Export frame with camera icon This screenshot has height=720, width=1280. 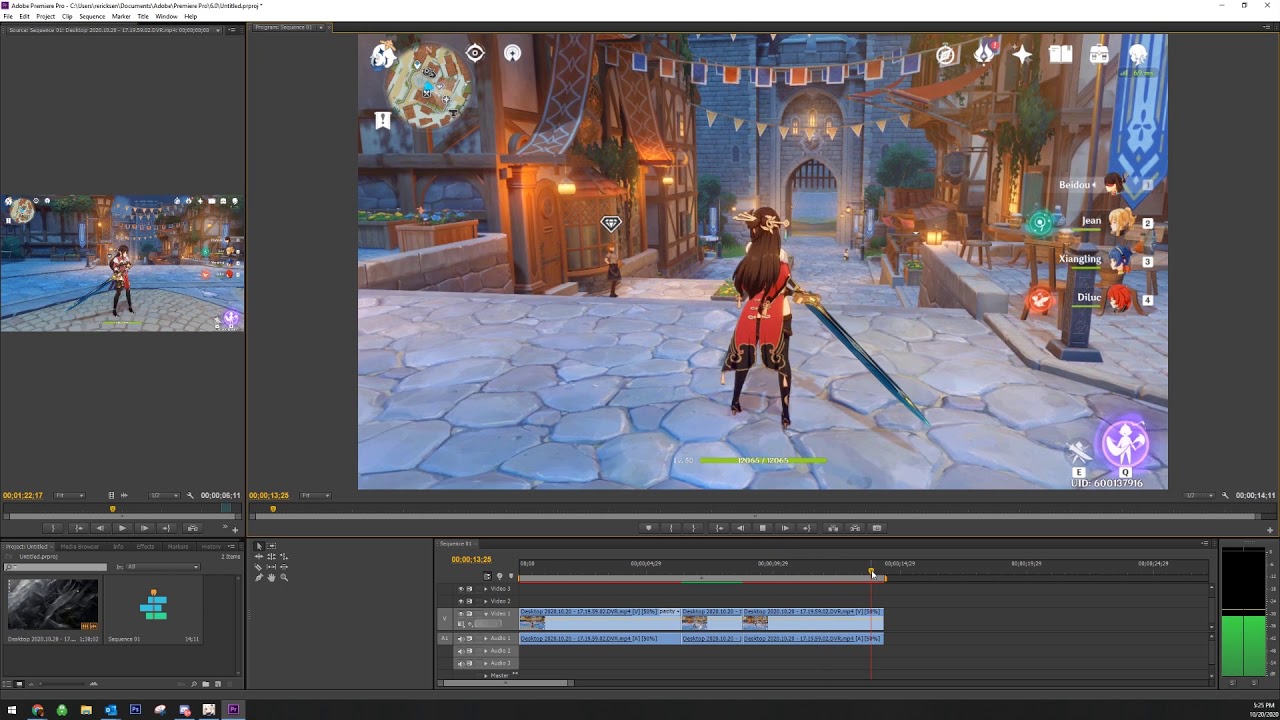[877, 528]
